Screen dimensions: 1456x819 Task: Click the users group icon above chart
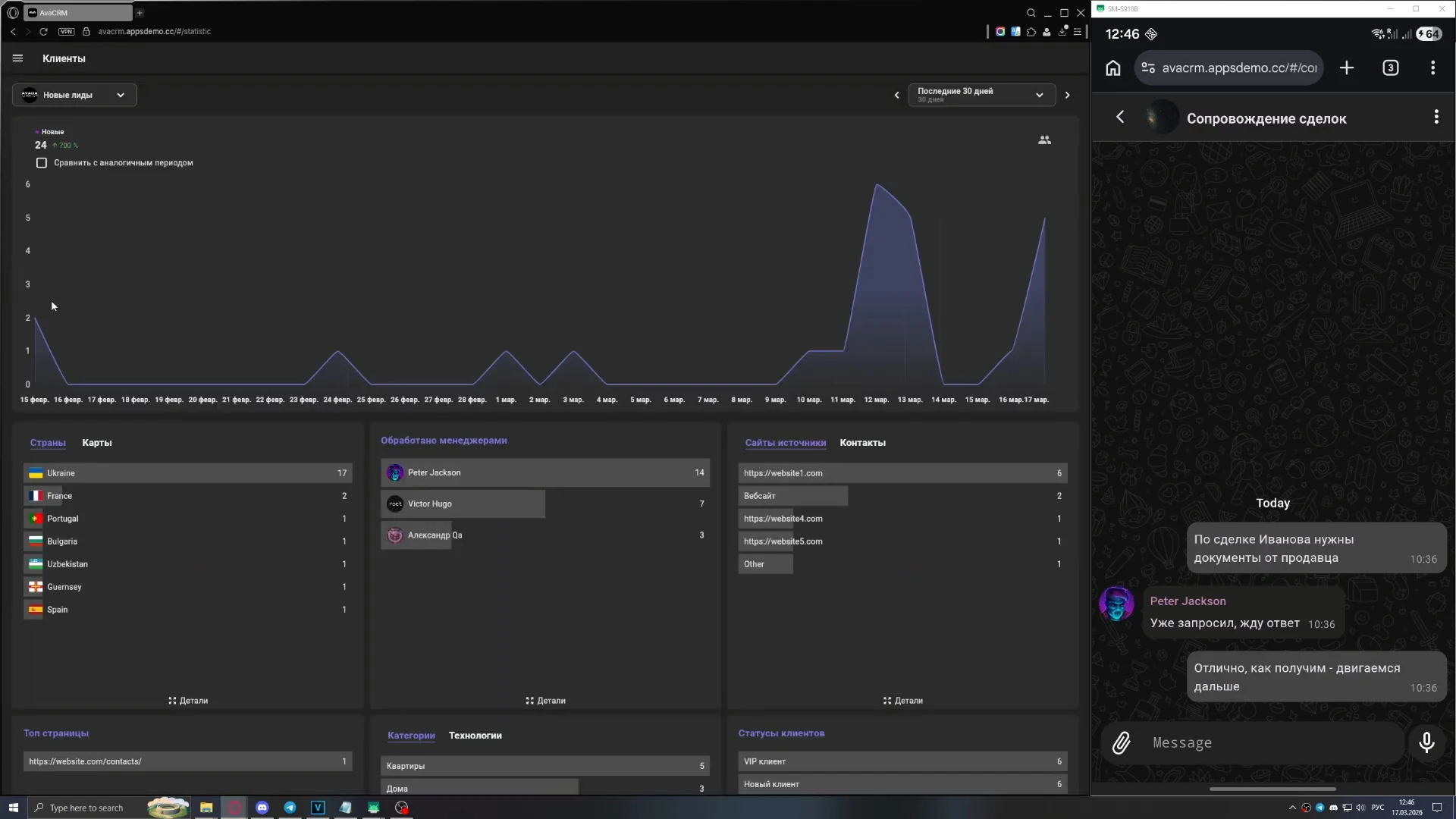coord(1044,140)
